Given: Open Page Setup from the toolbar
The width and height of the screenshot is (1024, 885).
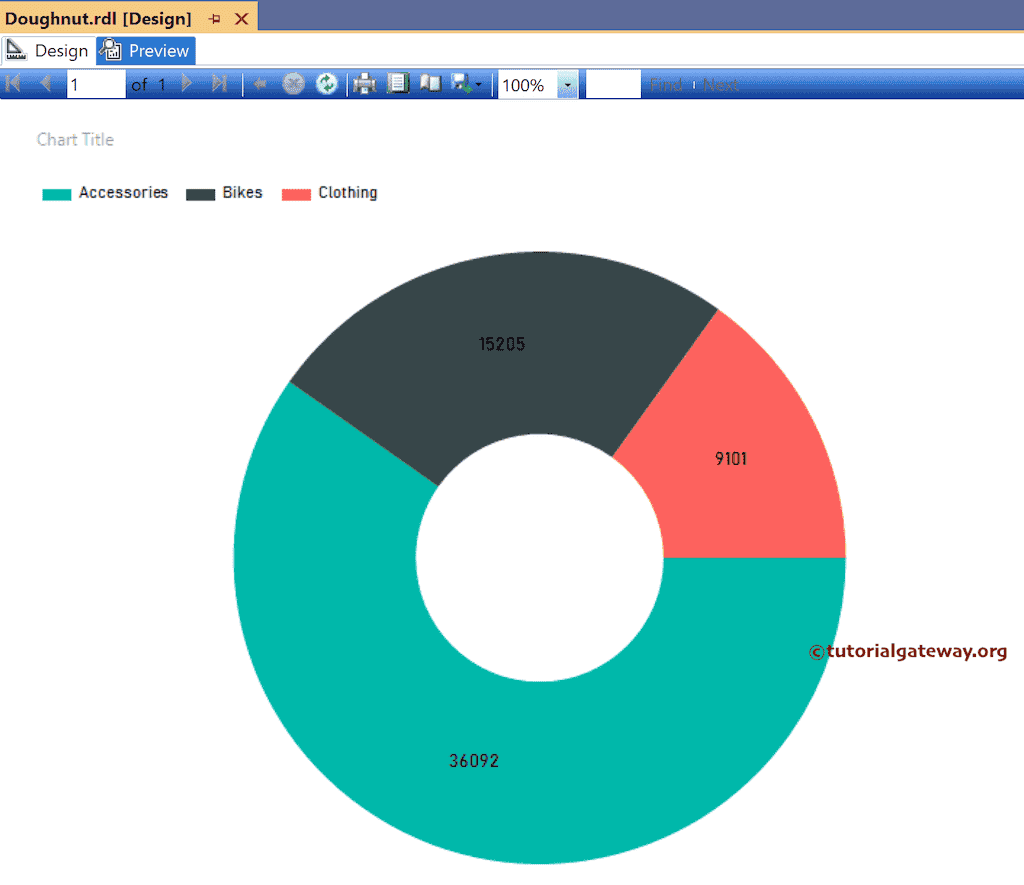Looking at the screenshot, I should coord(398,84).
